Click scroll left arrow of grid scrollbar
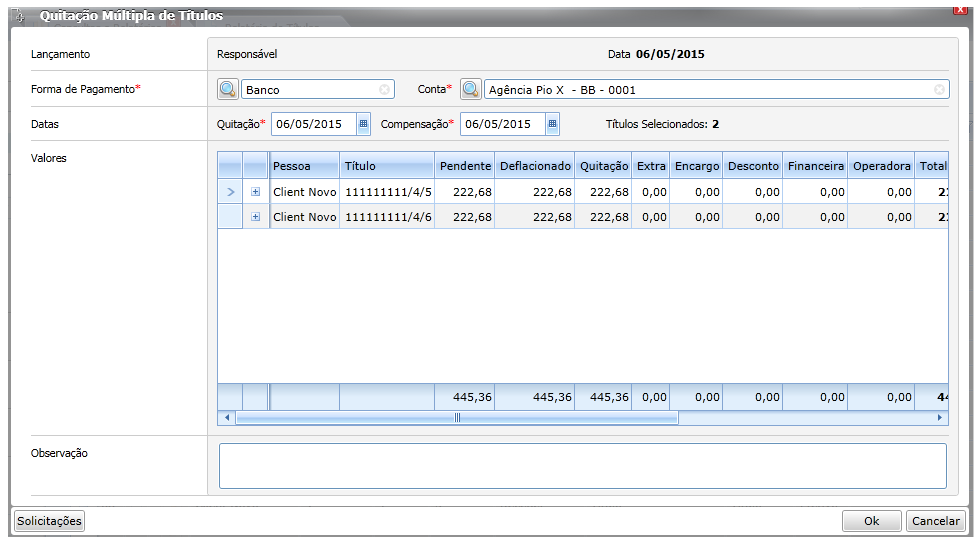The height and width of the screenshot is (540, 976). pos(227,417)
